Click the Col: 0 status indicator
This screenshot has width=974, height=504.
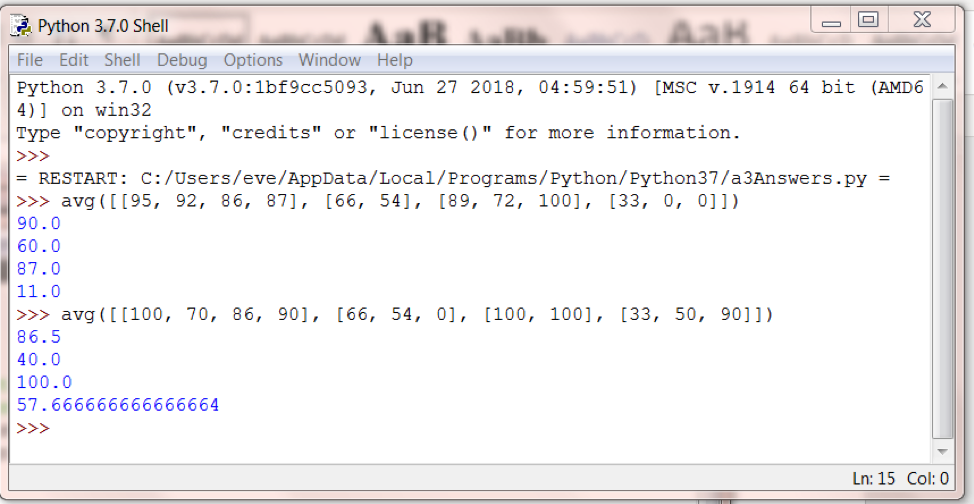[x=927, y=479]
